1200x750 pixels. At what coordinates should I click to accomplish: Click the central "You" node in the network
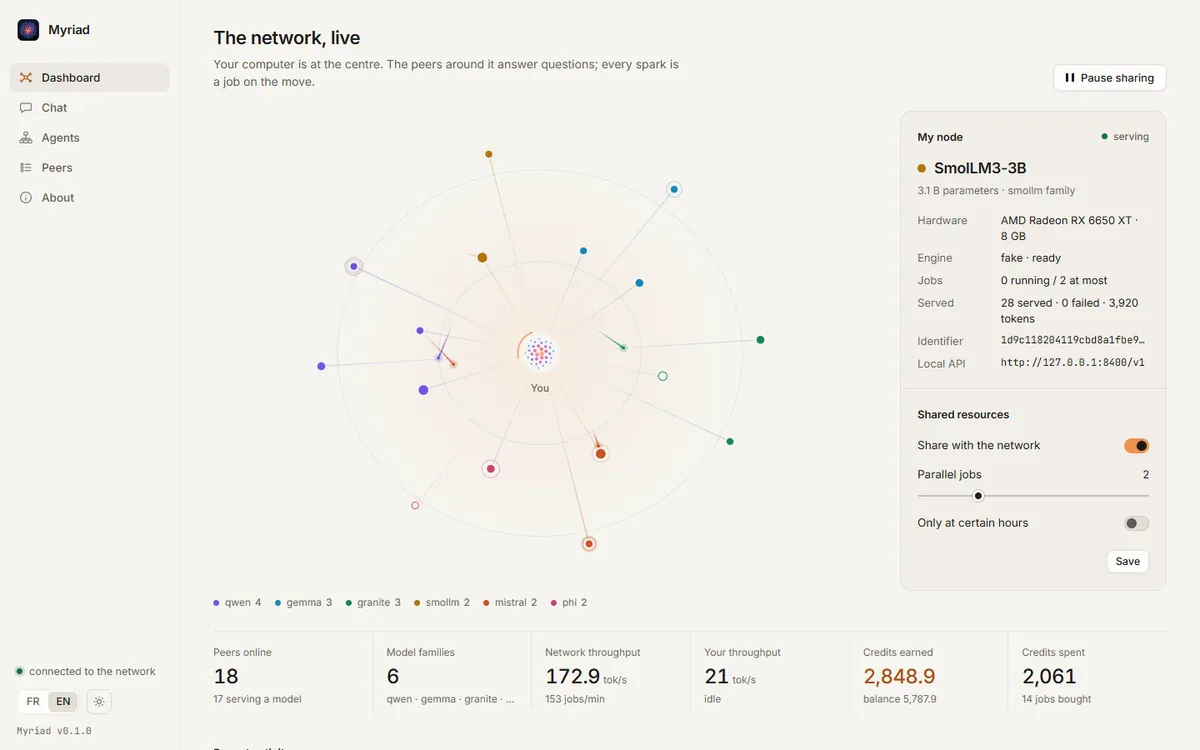(x=540, y=352)
